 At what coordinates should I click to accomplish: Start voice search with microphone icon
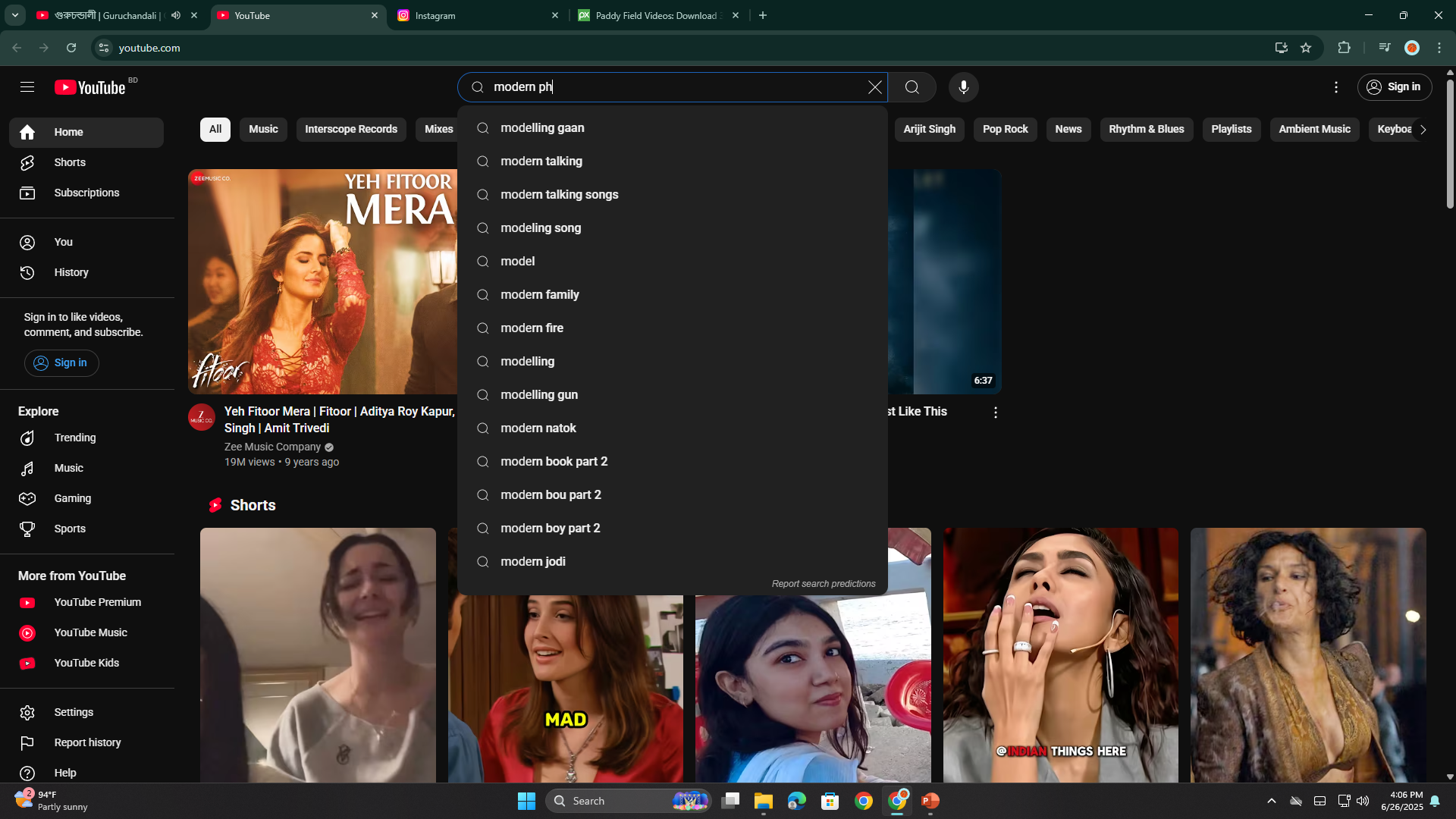964,87
